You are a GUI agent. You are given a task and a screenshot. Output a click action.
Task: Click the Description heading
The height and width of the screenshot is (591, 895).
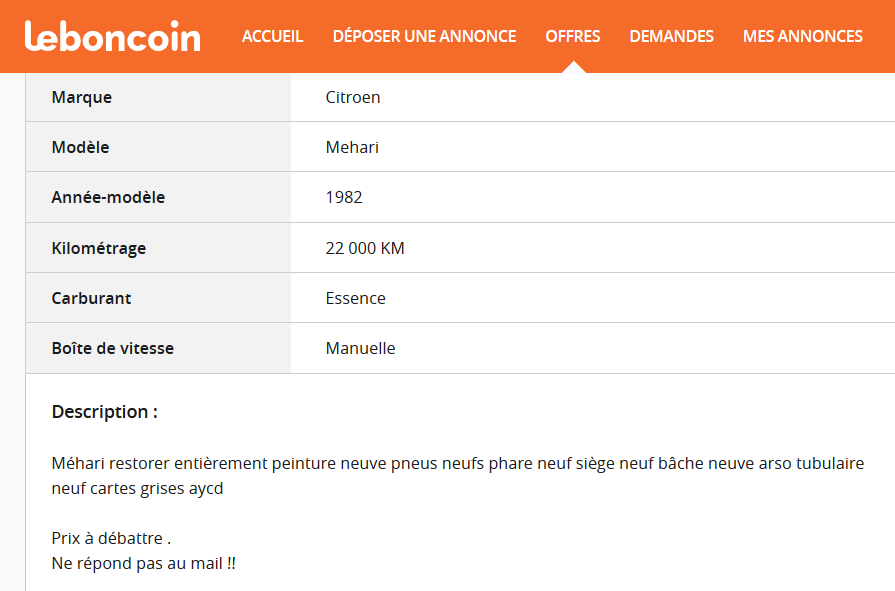point(104,412)
